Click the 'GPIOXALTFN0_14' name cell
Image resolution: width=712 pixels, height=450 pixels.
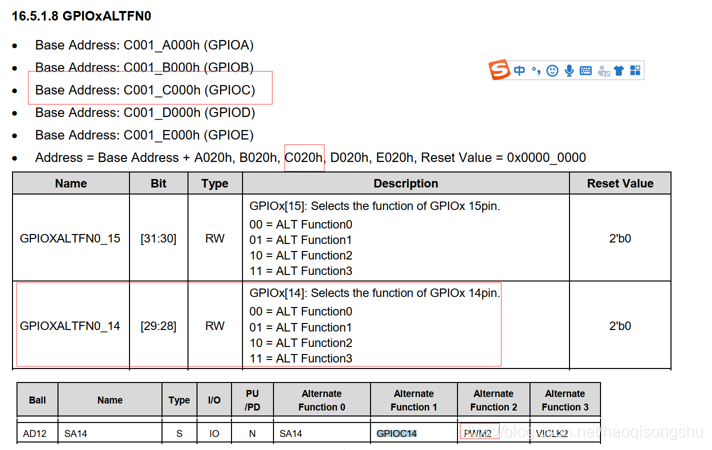[70, 326]
